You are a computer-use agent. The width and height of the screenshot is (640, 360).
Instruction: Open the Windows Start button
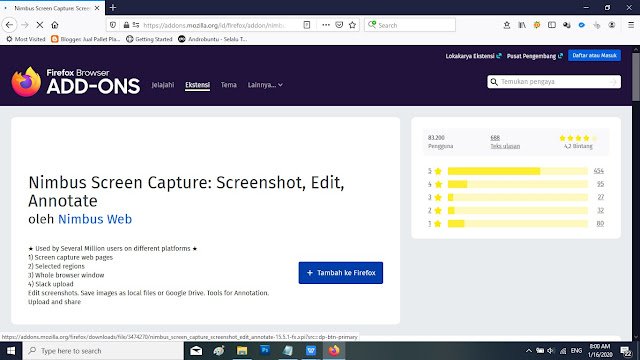pos(11,351)
